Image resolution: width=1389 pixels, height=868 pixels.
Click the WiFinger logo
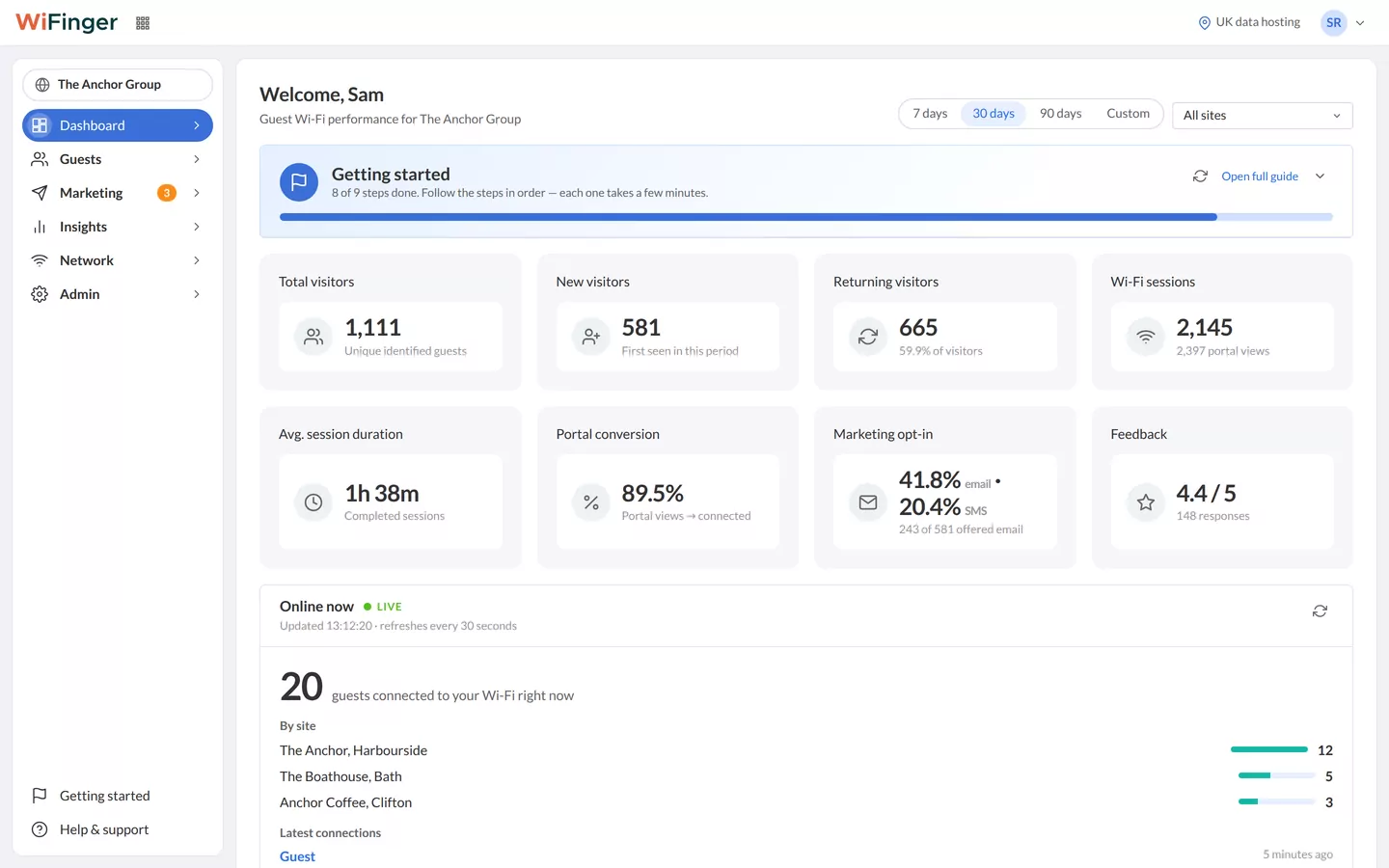tap(67, 22)
